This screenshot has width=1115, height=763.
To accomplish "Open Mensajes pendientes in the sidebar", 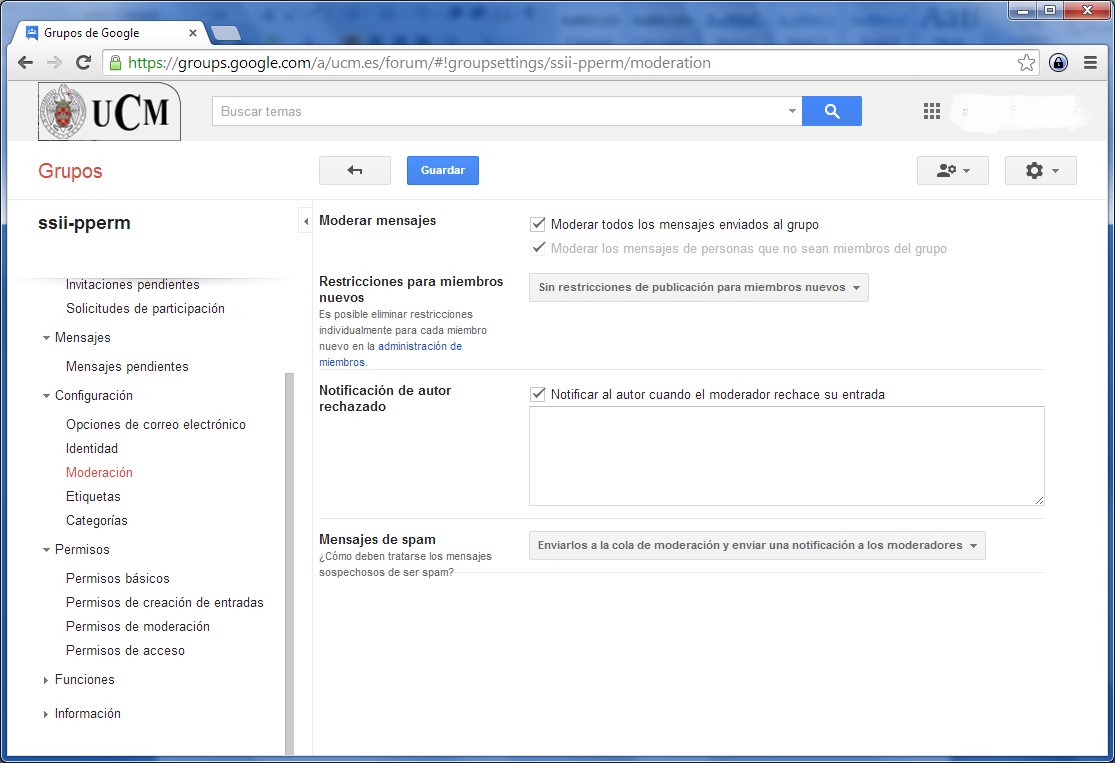I will tap(127, 366).
